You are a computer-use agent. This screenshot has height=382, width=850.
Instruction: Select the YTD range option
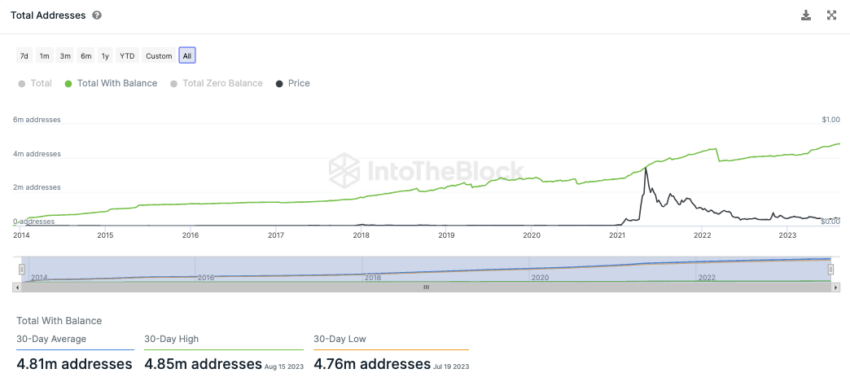[x=127, y=56]
